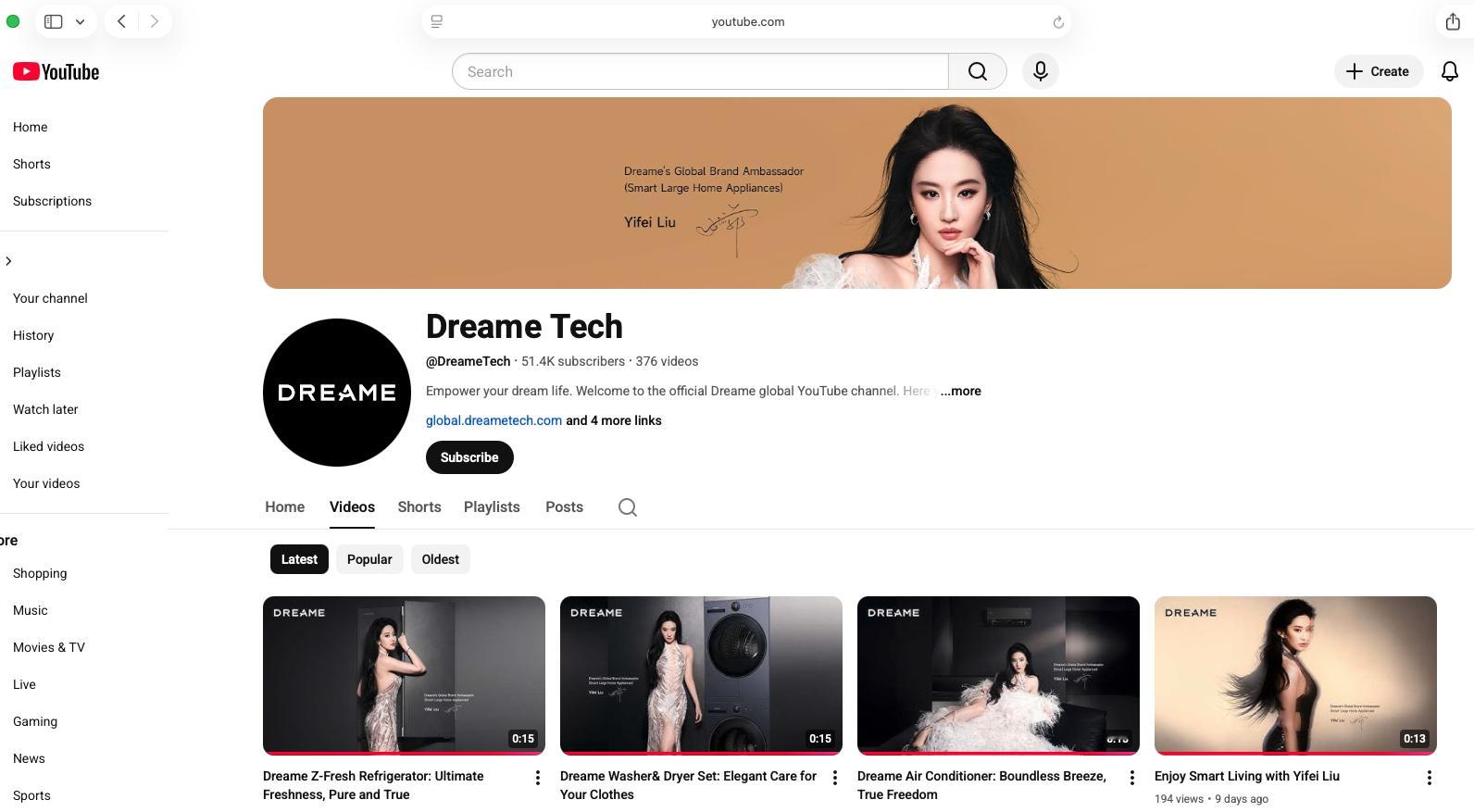The height and width of the screenshot is (812, 1474).
Task: Open global.dreametech.com link
Action: (x=493, y=420)
